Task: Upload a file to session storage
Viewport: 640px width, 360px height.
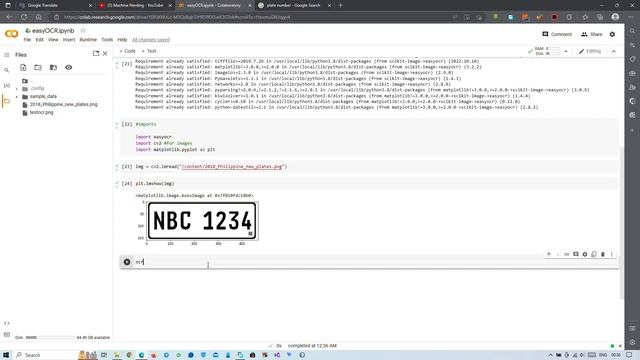Action: (23, 67)
